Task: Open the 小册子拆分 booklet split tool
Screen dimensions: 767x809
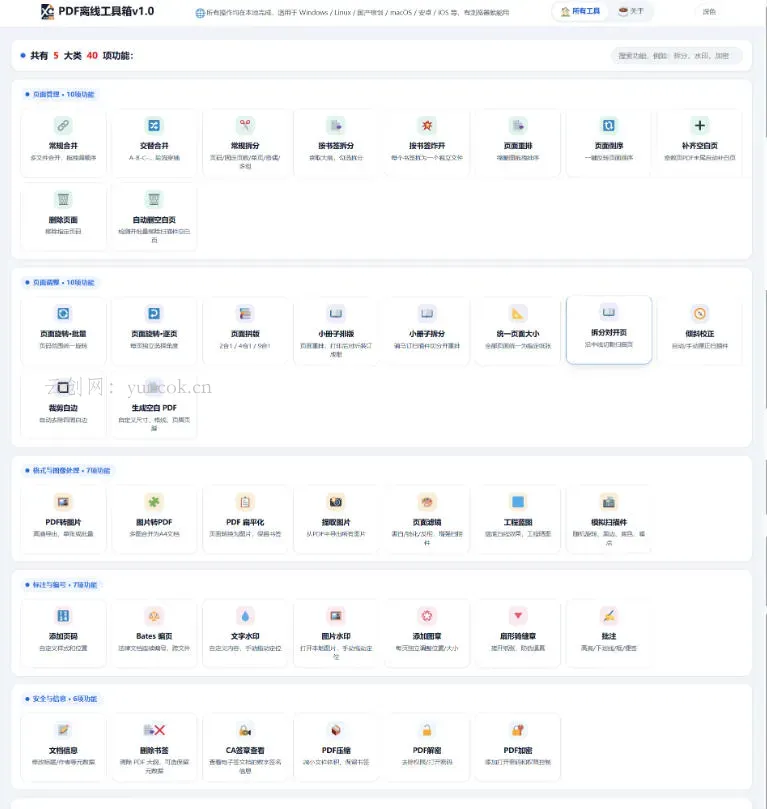Action: point(427,331)
